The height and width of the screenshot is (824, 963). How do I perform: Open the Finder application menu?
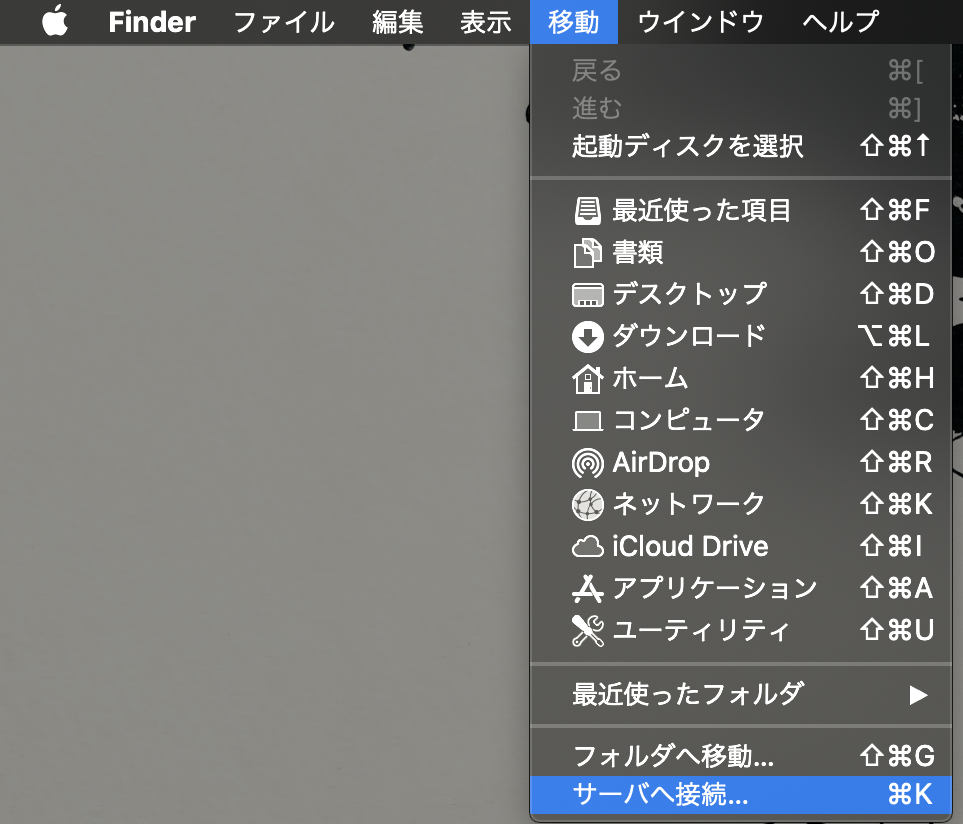tap(152, 22)
